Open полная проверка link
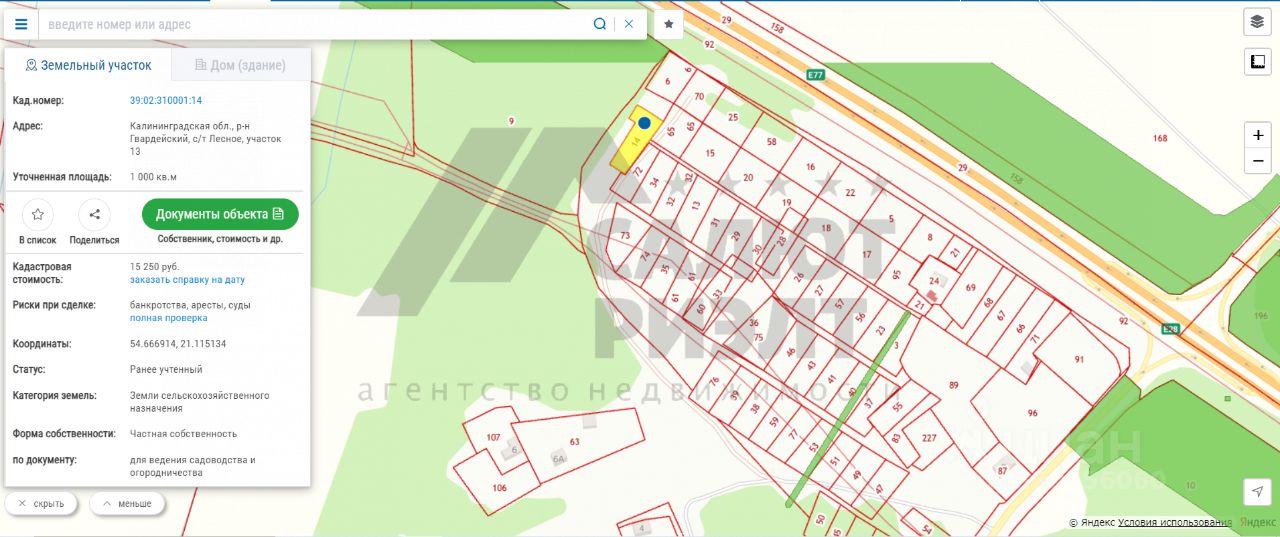The image size is (1280, 537). tap(169, 318)
